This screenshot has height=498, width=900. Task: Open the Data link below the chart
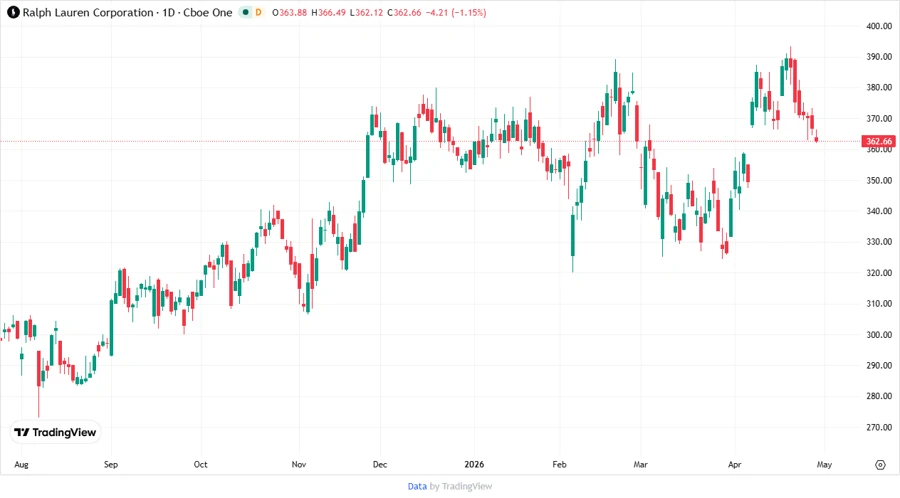[x=417, y=487]
